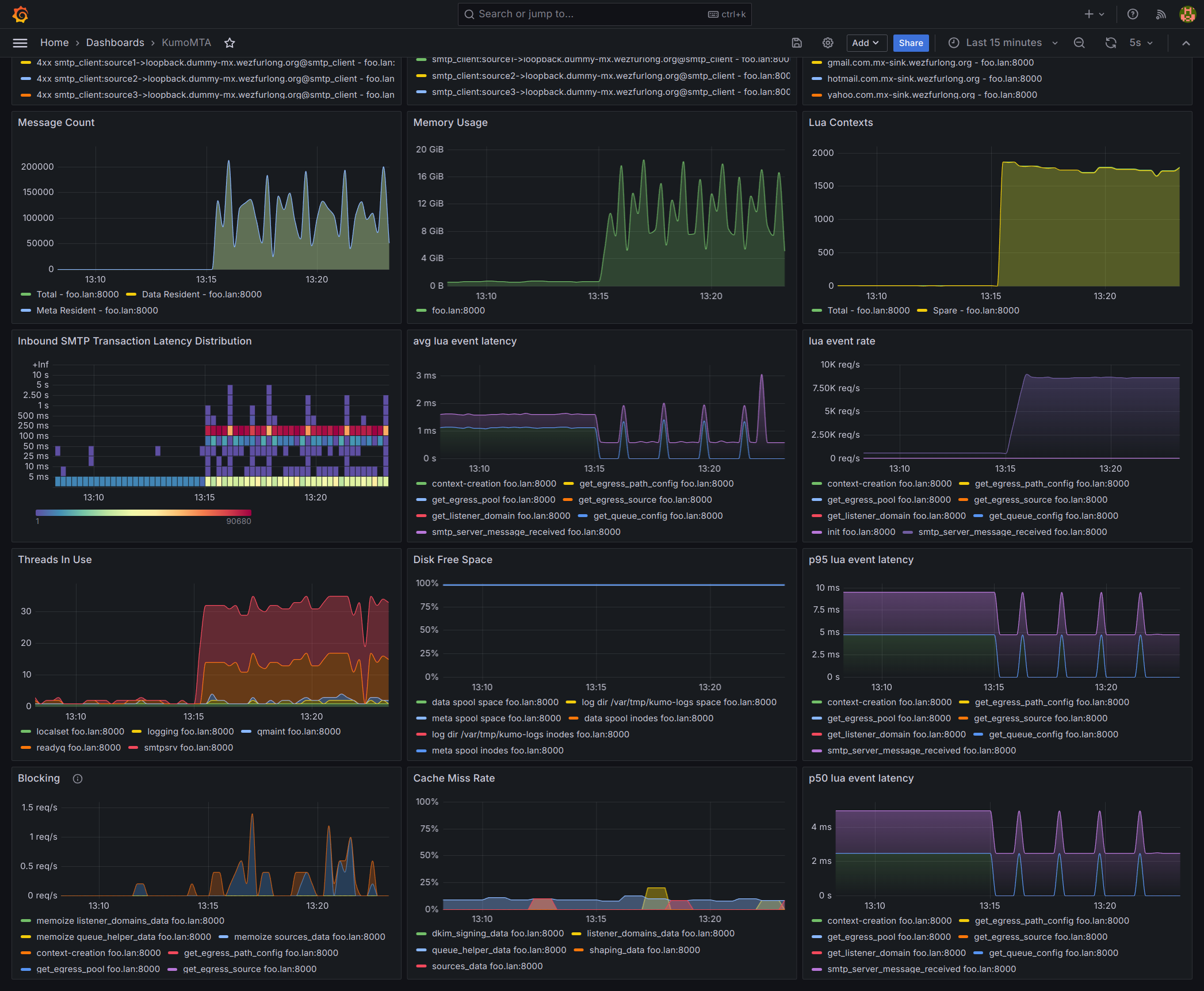The width and height of the screenshot is (1204, 991).
Task: Open the Cache Miss Rate panel title
Action: pyautogui.click(x=454, y=778)
